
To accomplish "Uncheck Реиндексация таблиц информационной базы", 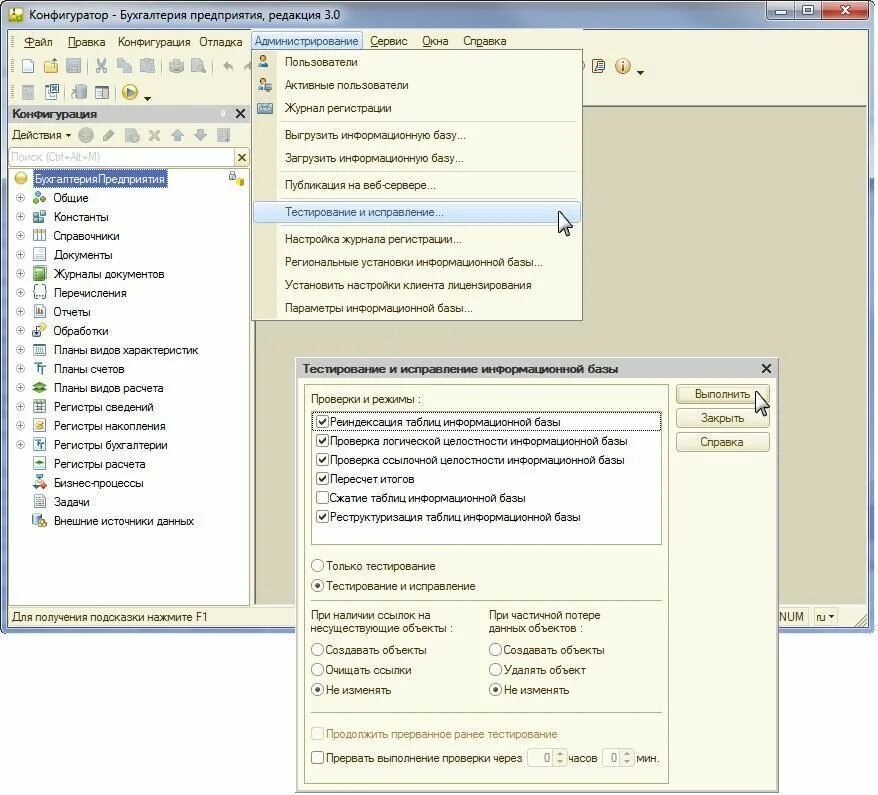I will click(x=322, y=422).
